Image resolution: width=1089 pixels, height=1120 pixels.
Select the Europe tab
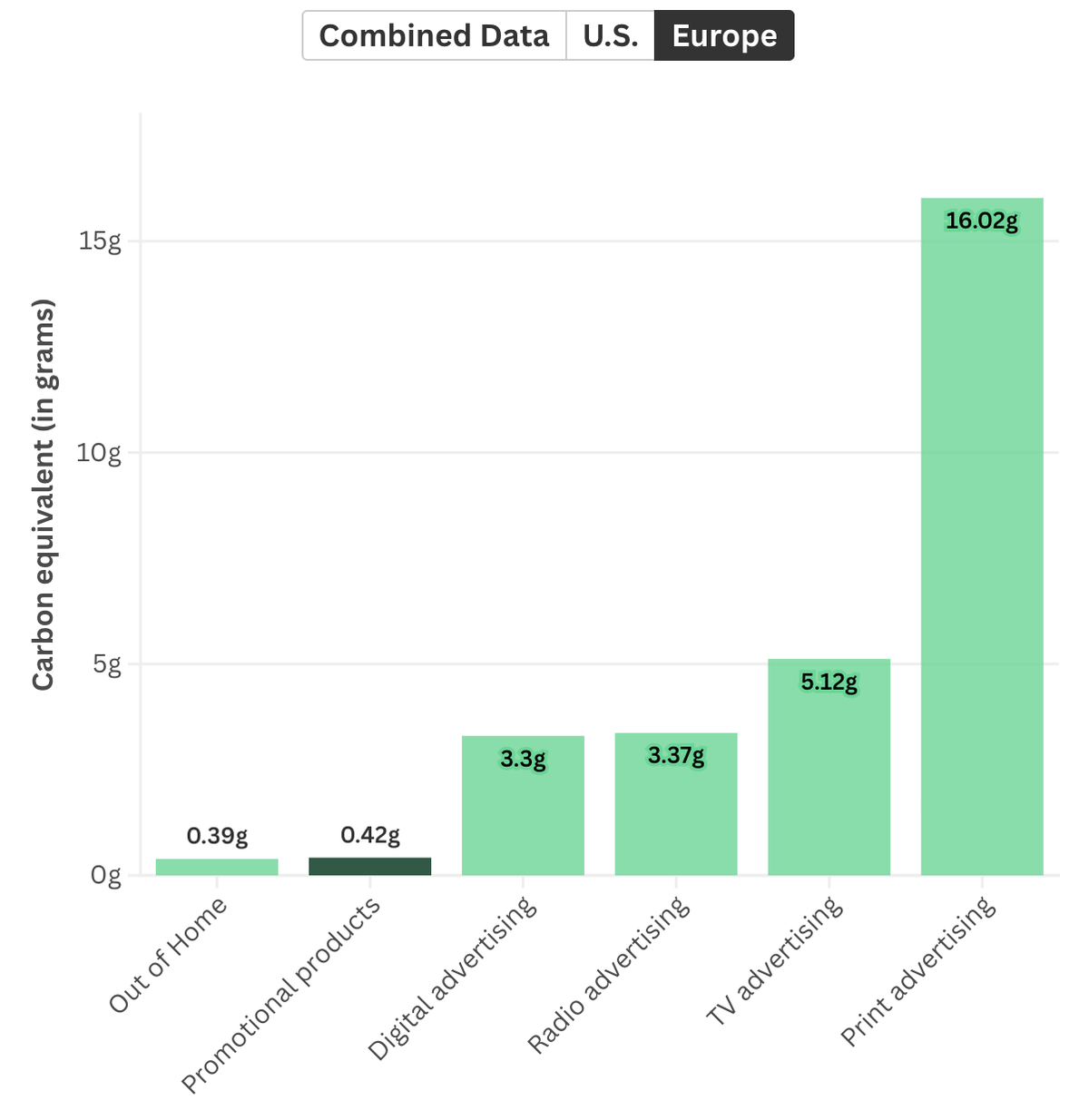[x=724, y=35]
